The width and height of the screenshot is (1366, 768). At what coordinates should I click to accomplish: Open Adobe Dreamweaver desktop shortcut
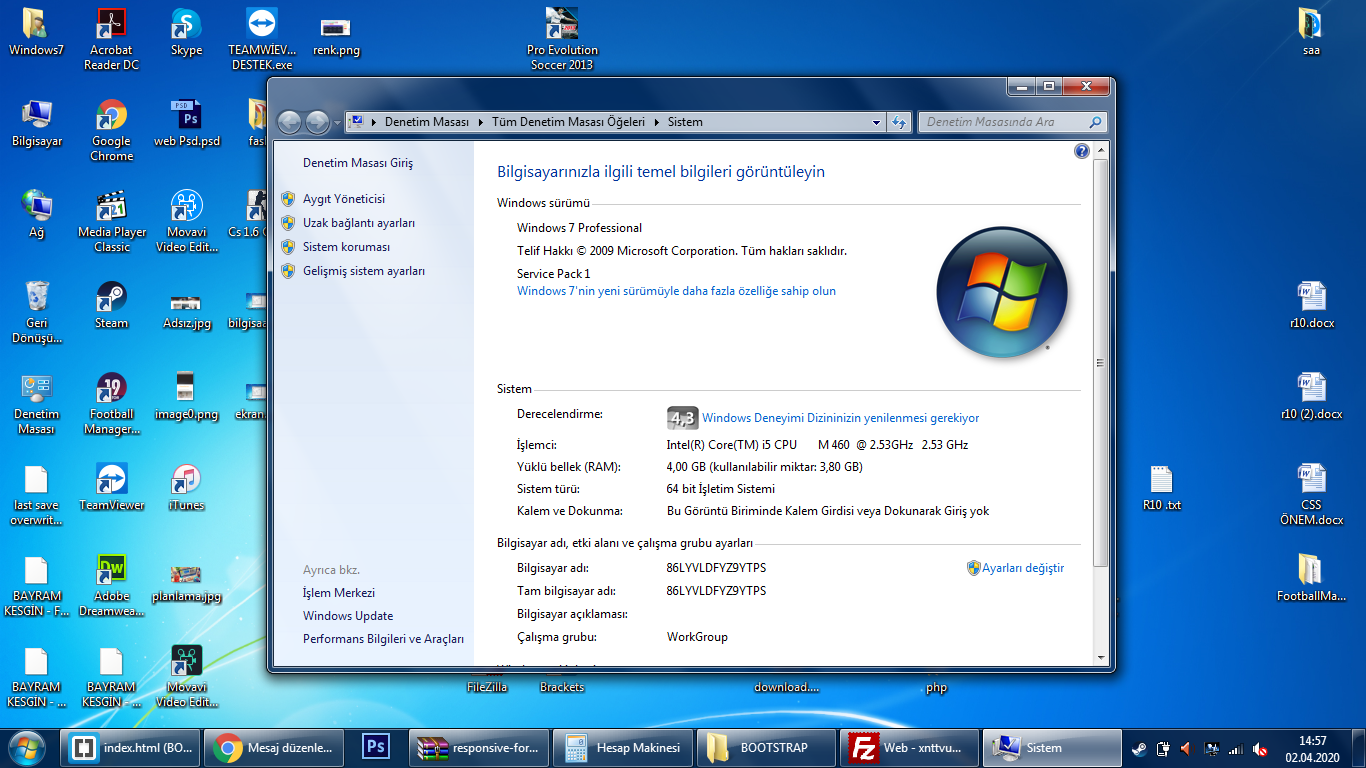tap(111, 586)
